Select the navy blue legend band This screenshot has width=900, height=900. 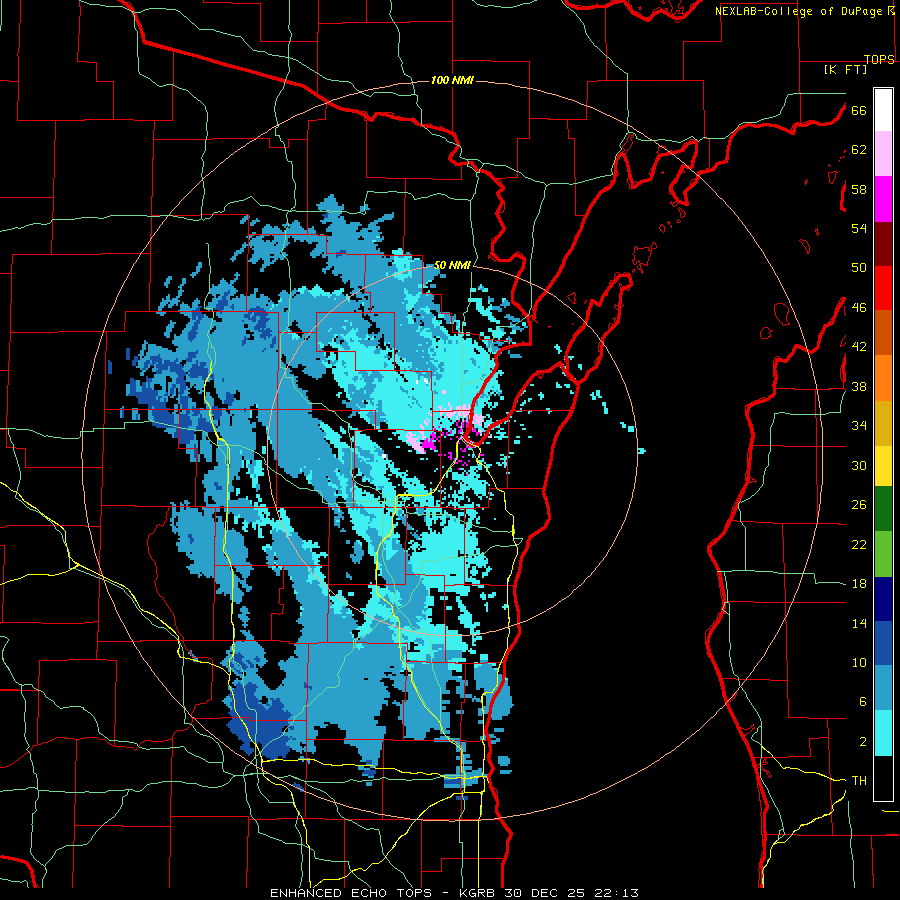point(883,599)
